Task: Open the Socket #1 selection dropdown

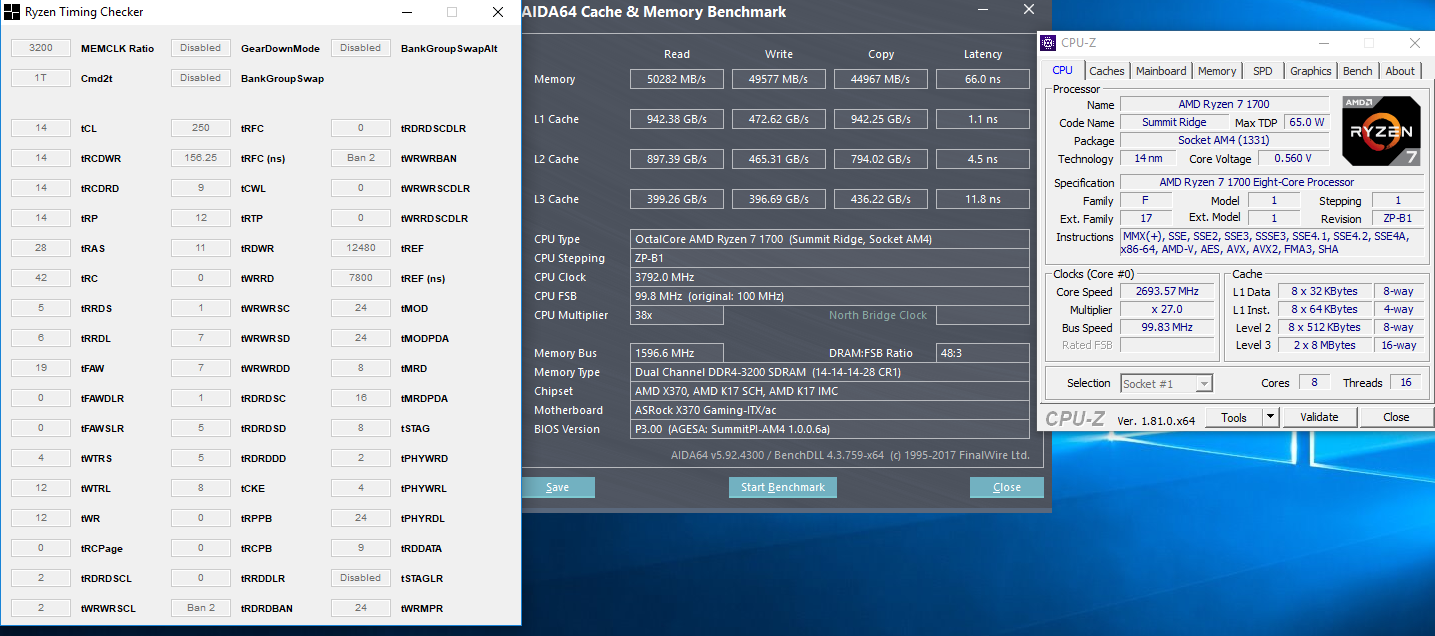Action: [1166, 383]
